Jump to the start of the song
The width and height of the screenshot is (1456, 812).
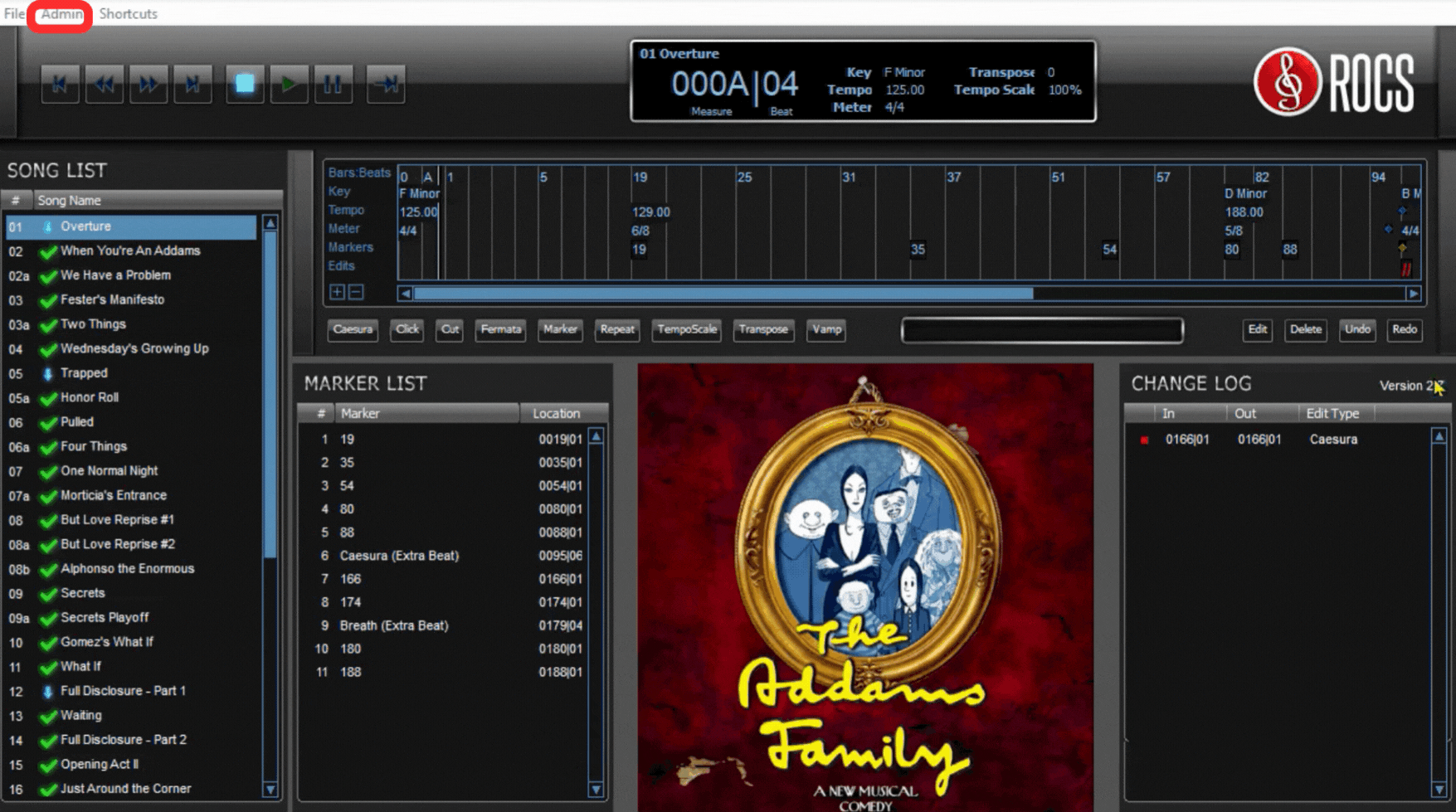pyautogui.click(x=61, y=84)
